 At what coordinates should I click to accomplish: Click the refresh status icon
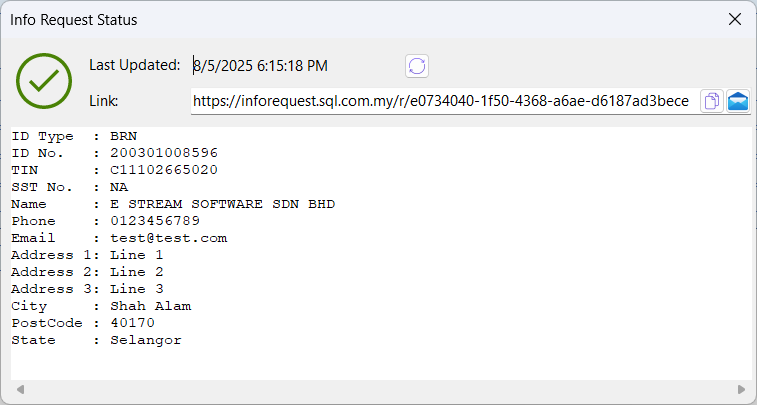click(x=417, y=66)
